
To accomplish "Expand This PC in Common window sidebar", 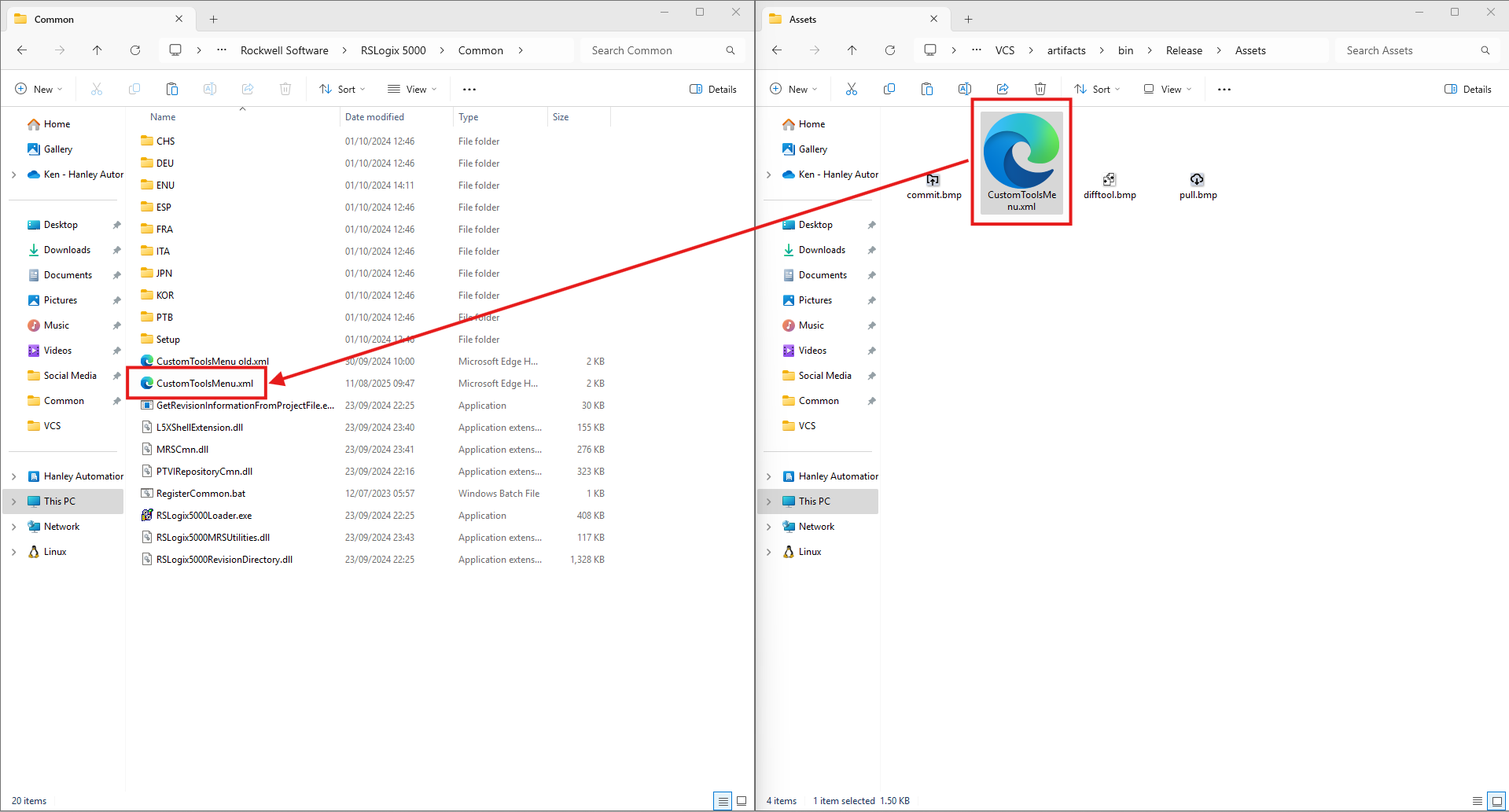I will click(x=14, y=502).
